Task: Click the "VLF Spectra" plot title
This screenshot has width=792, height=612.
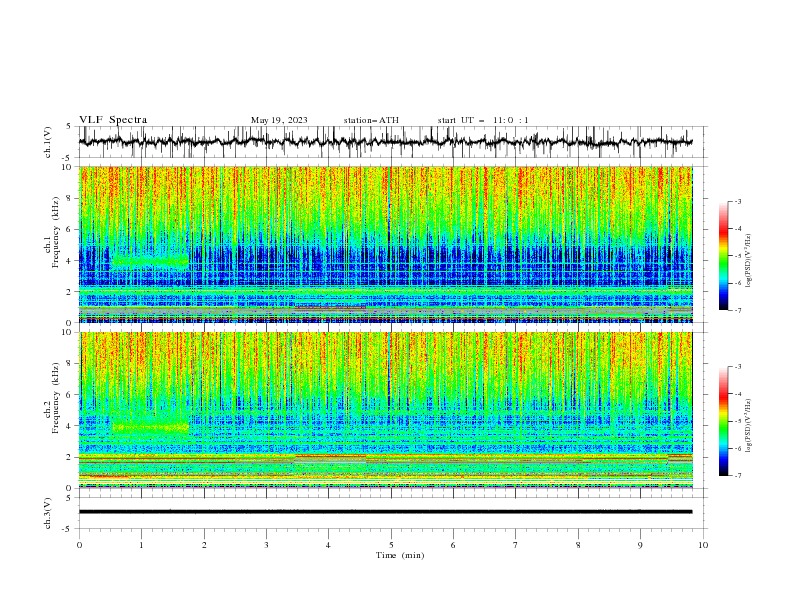Action: pos(113,120)
